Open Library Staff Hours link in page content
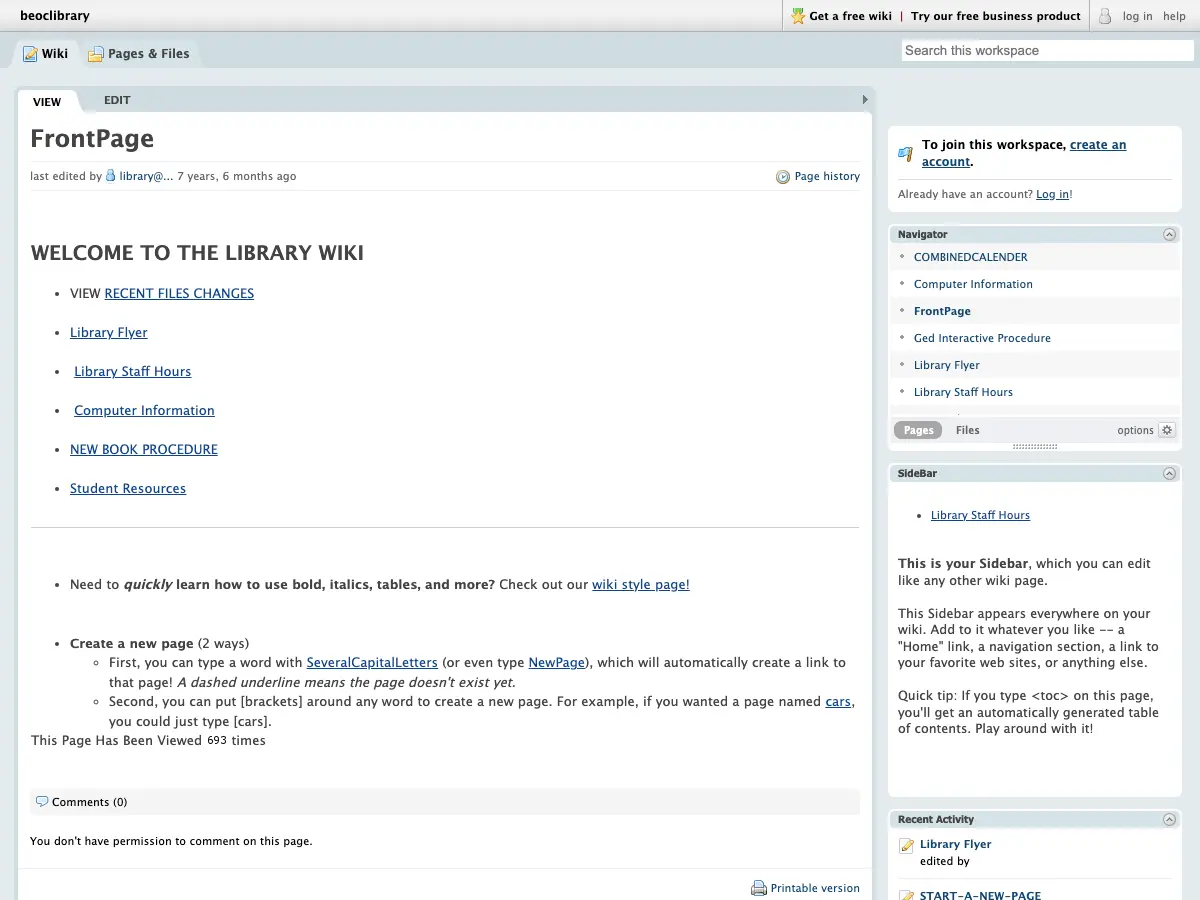Image resolution: width=1200 pixels, height=900 pixels. pyautogui.click(x=132, y=371)
